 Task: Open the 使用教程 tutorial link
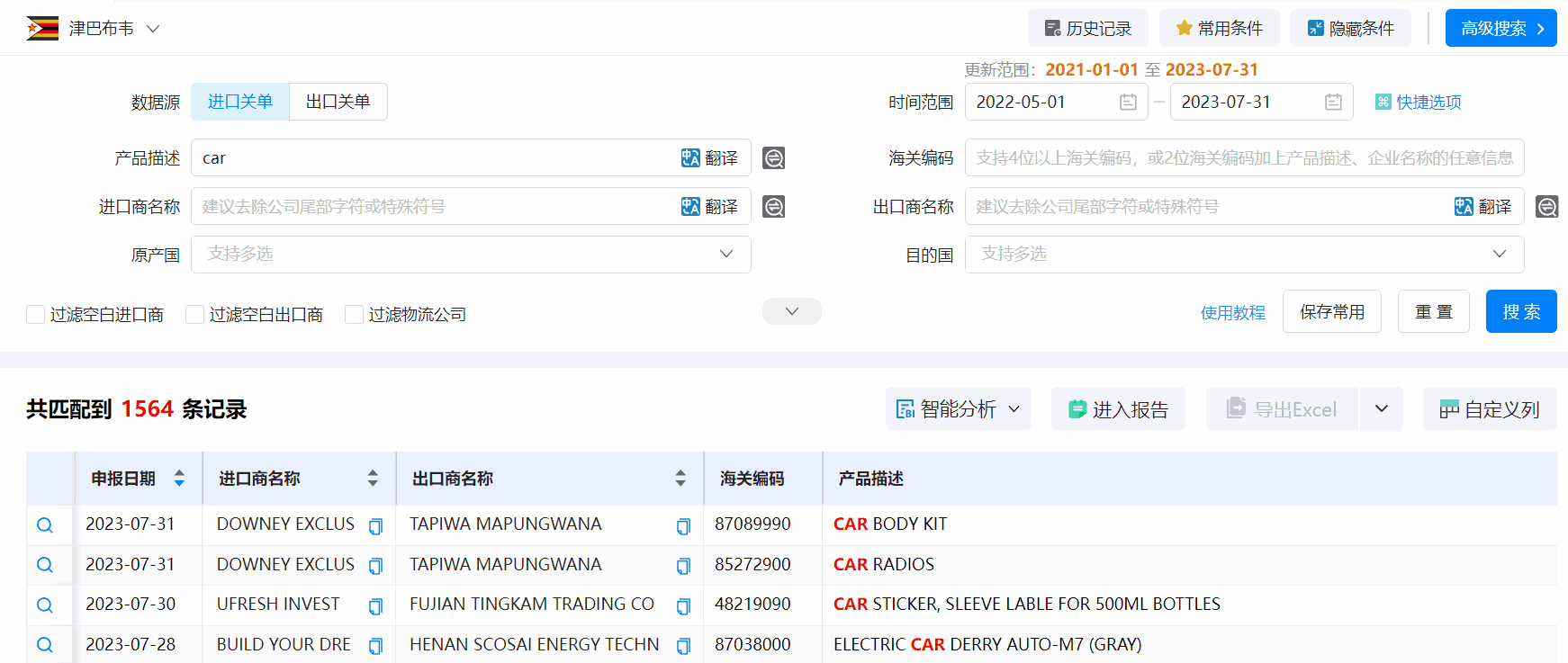(1232, 312)
